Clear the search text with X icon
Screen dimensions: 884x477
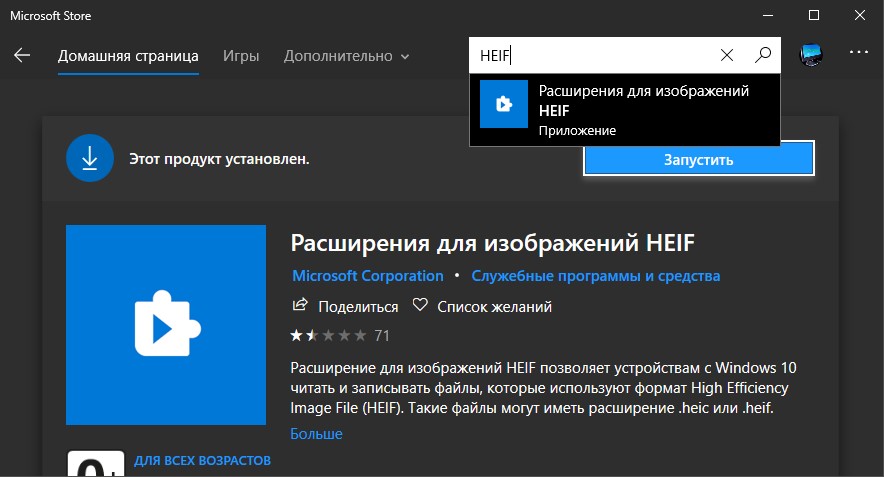(727, 55)
